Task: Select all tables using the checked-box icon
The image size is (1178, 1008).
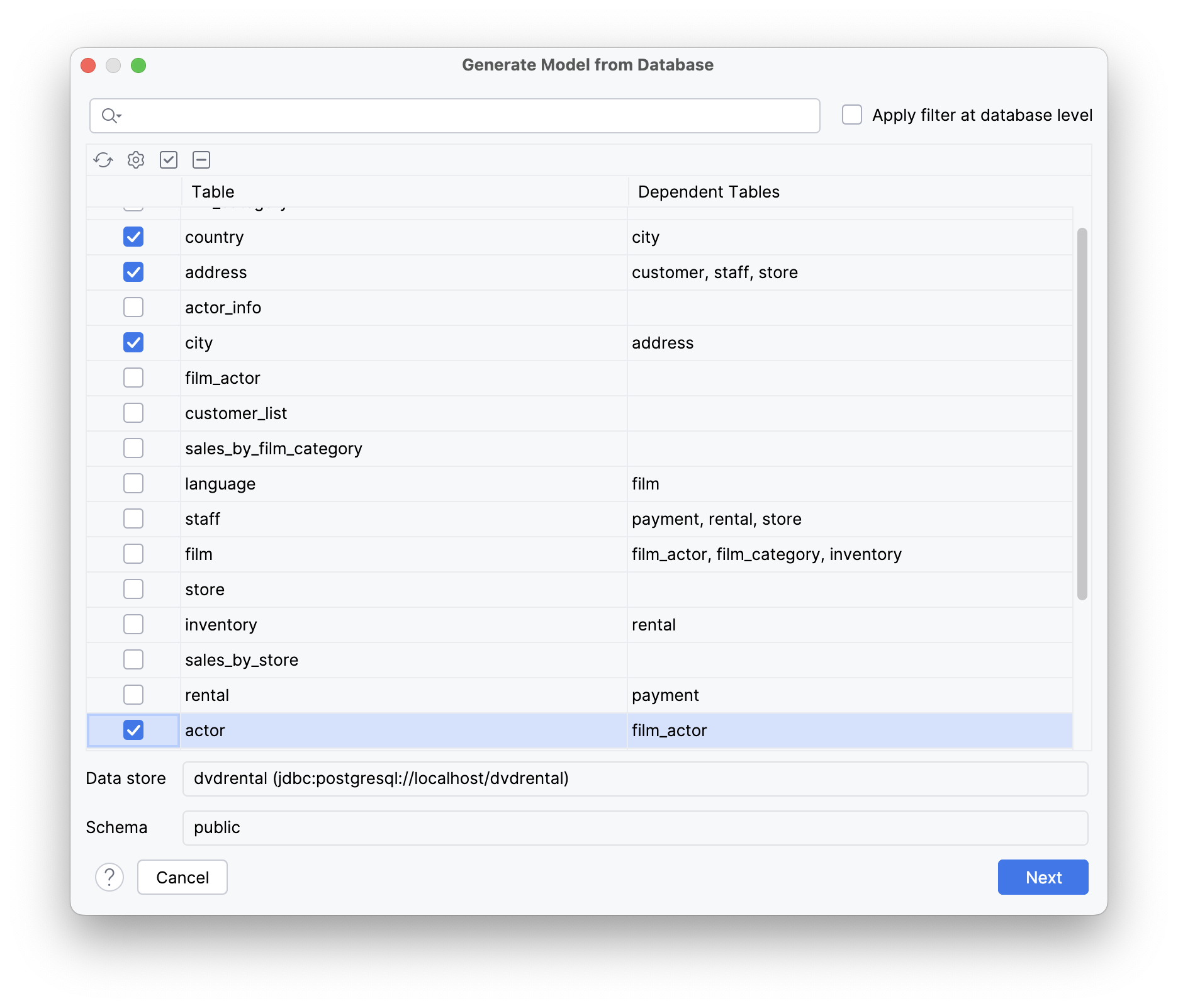Action: click(169, 160)
